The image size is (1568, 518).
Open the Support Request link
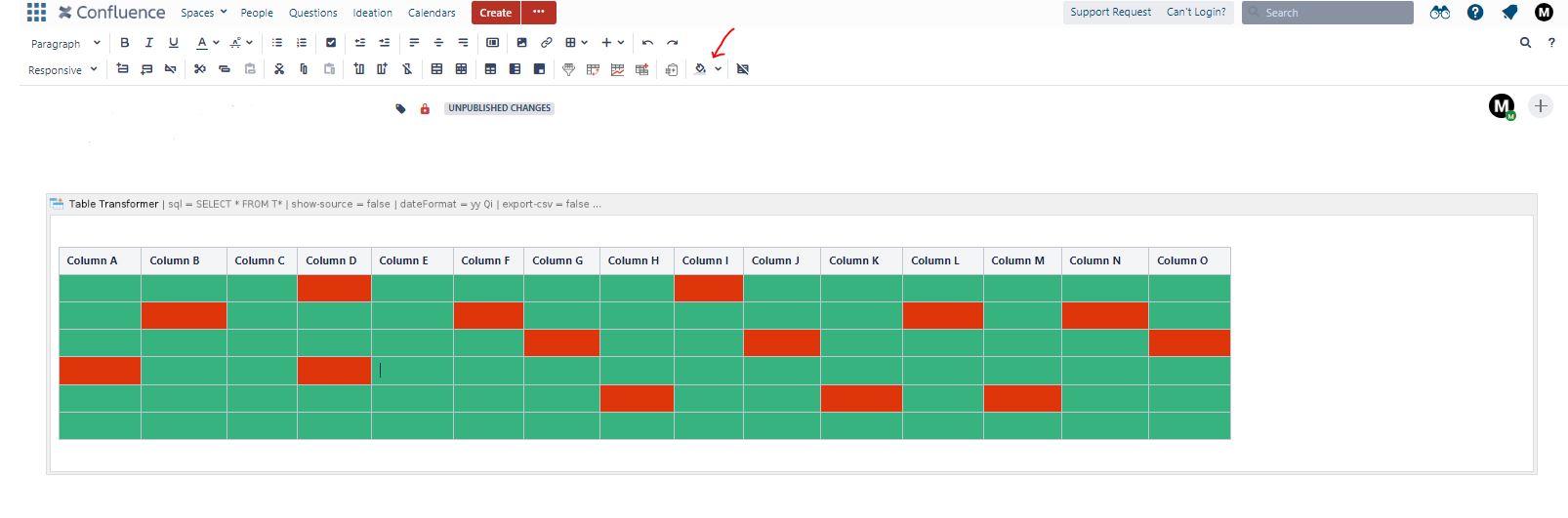point(1110,12)
